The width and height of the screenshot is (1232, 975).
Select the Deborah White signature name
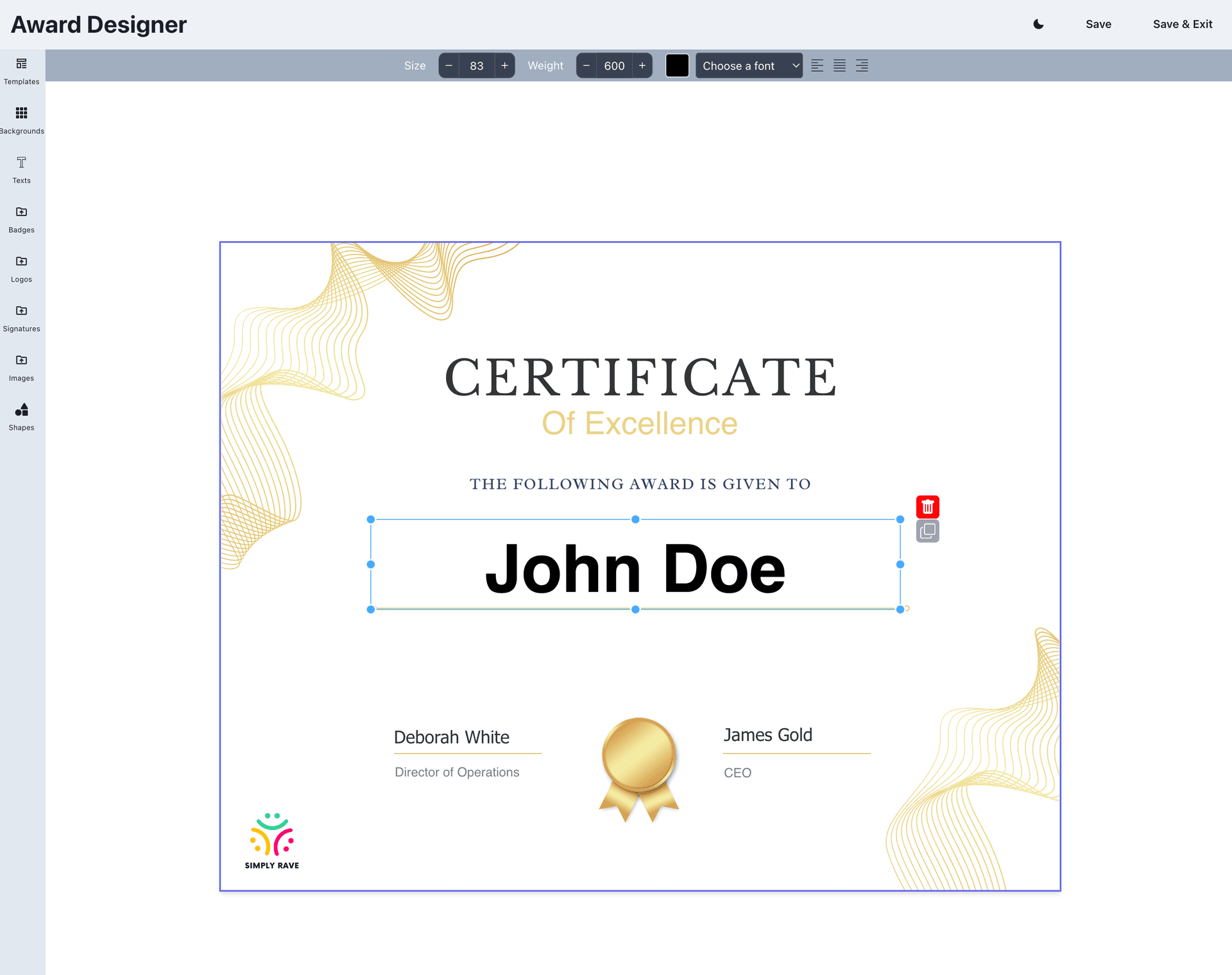coord(452,737)
